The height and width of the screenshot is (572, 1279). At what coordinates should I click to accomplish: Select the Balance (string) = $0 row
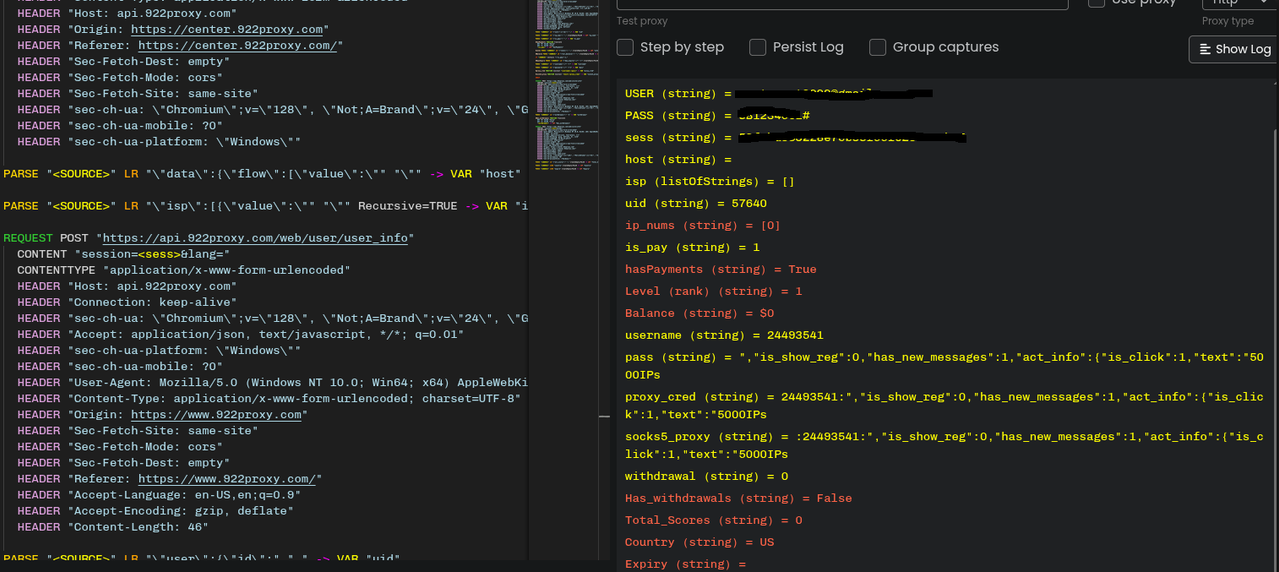coord(700,313)
